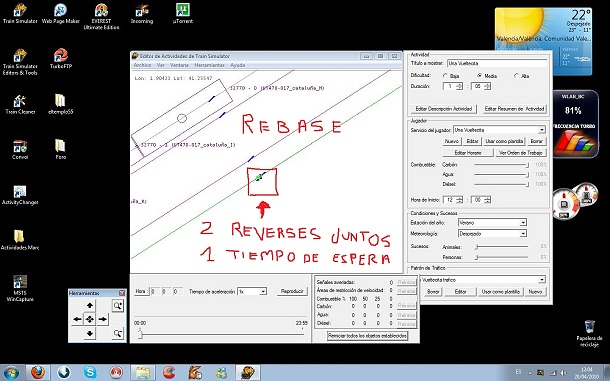Expand the Meteorología dropdown

click(523, 234)
